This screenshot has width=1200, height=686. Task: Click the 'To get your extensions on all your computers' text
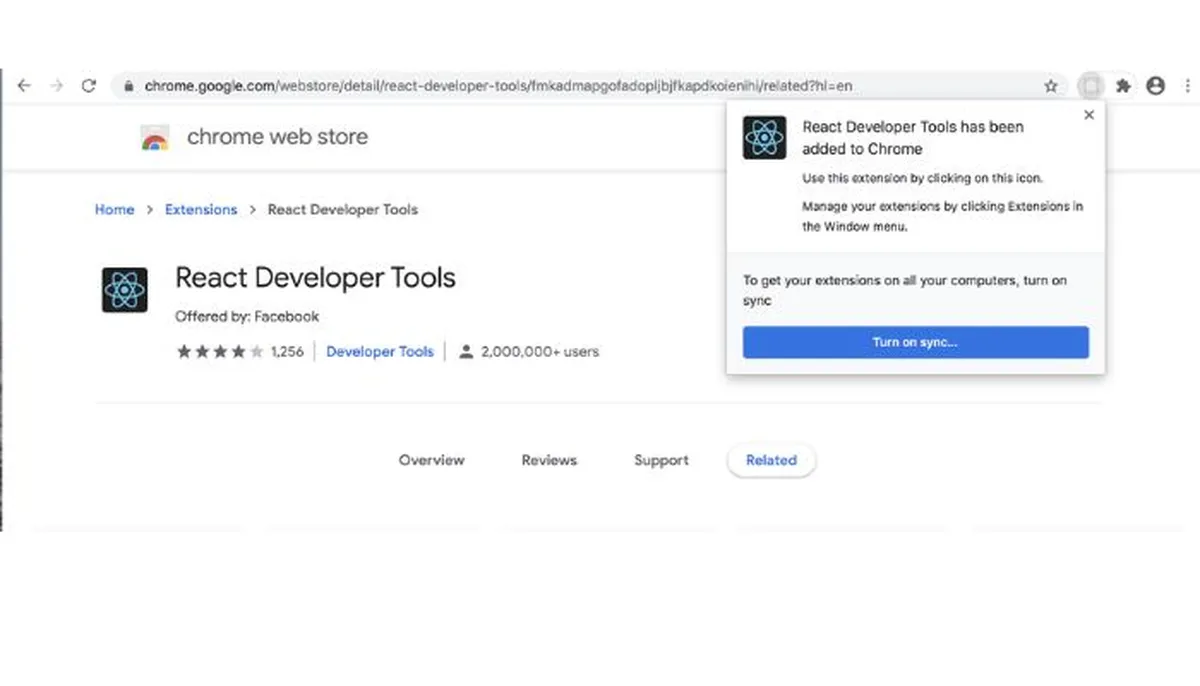[x=905, y=291]
